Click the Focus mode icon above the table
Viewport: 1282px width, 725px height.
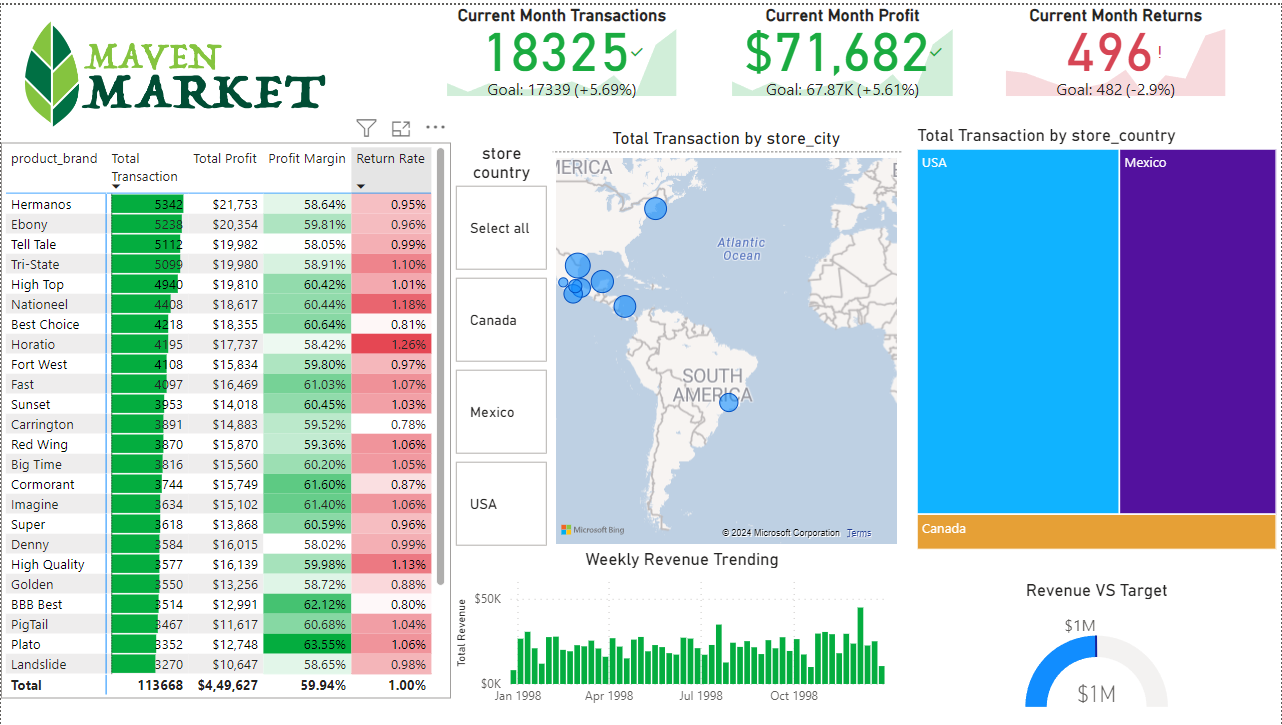point(401,128)
